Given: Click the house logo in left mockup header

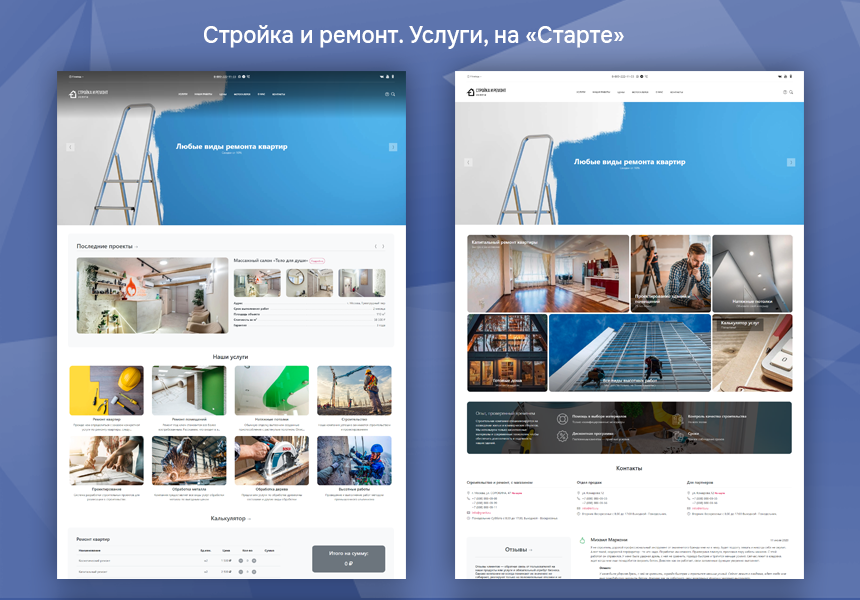Looking at the screenshot, I should pos(73,94).
